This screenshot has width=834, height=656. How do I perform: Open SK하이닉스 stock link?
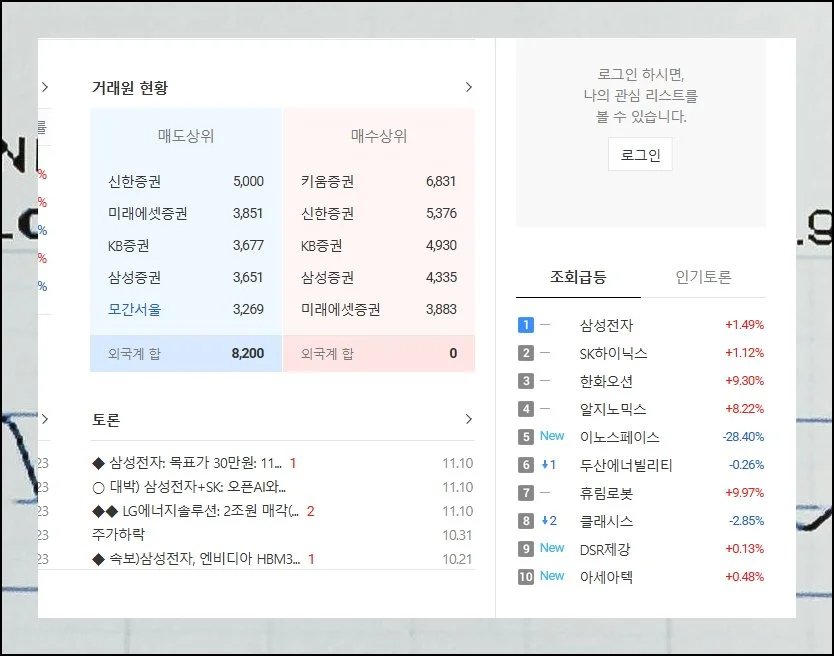[613, 353]
